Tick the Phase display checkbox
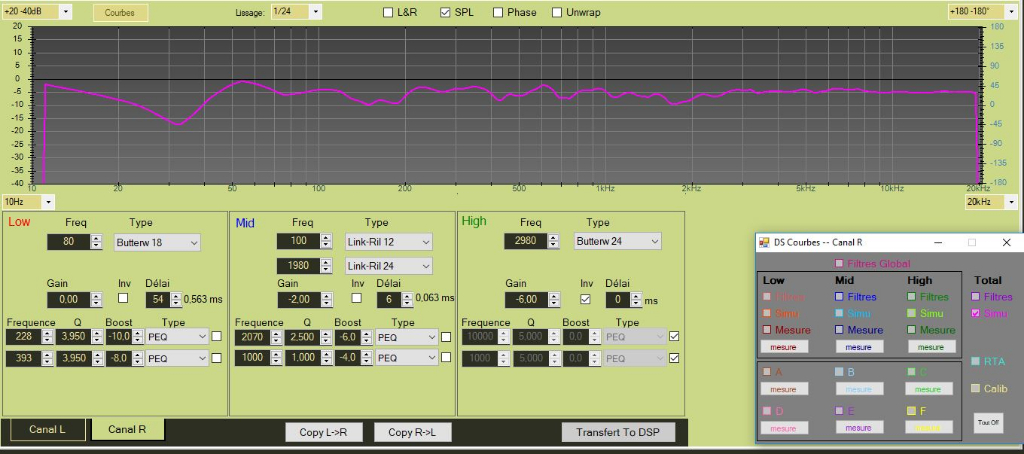This screenshot has height=454, width=1024. [497, 13]
